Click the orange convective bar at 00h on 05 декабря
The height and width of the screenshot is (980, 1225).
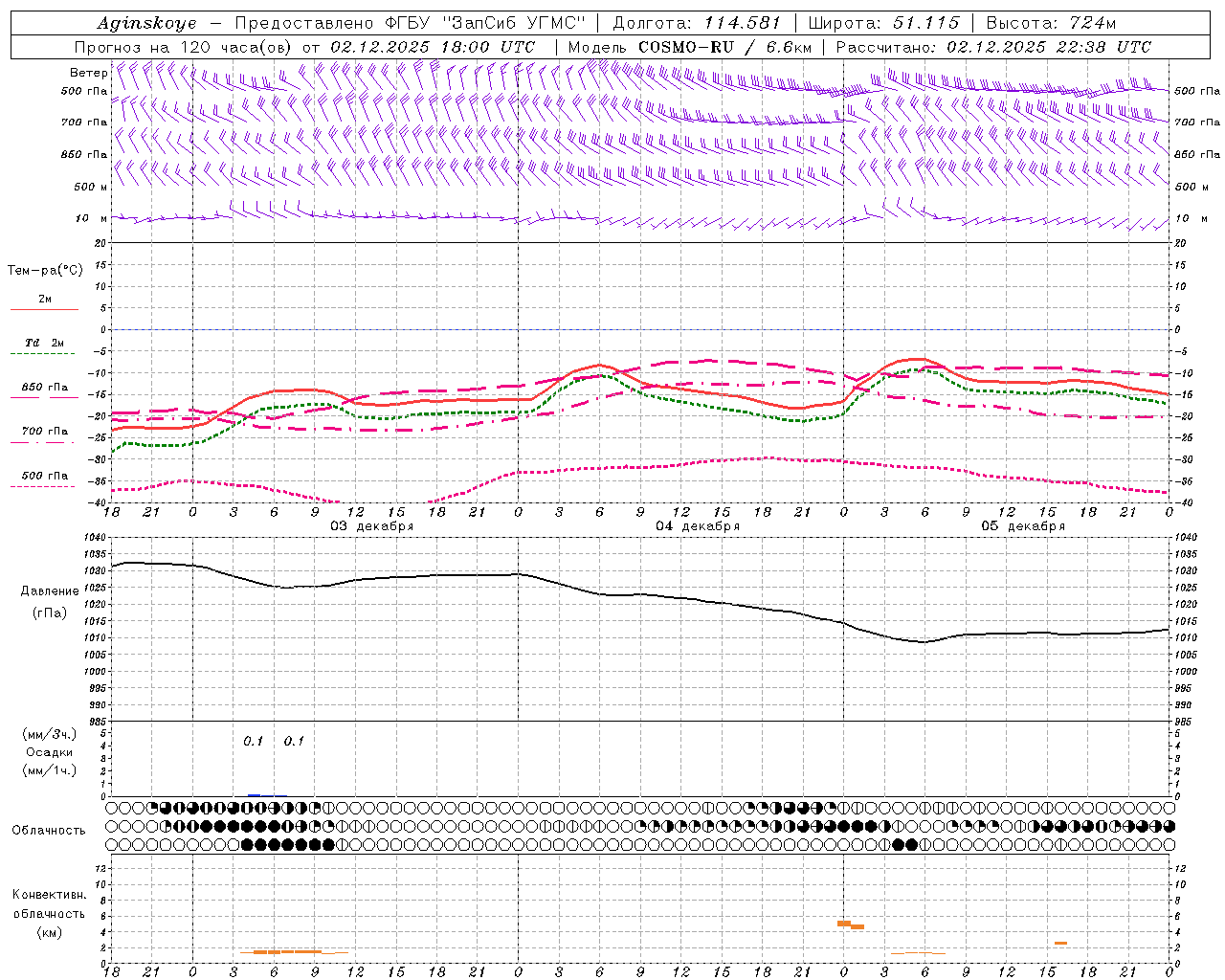pyautogui.click(x=844, y=923)
